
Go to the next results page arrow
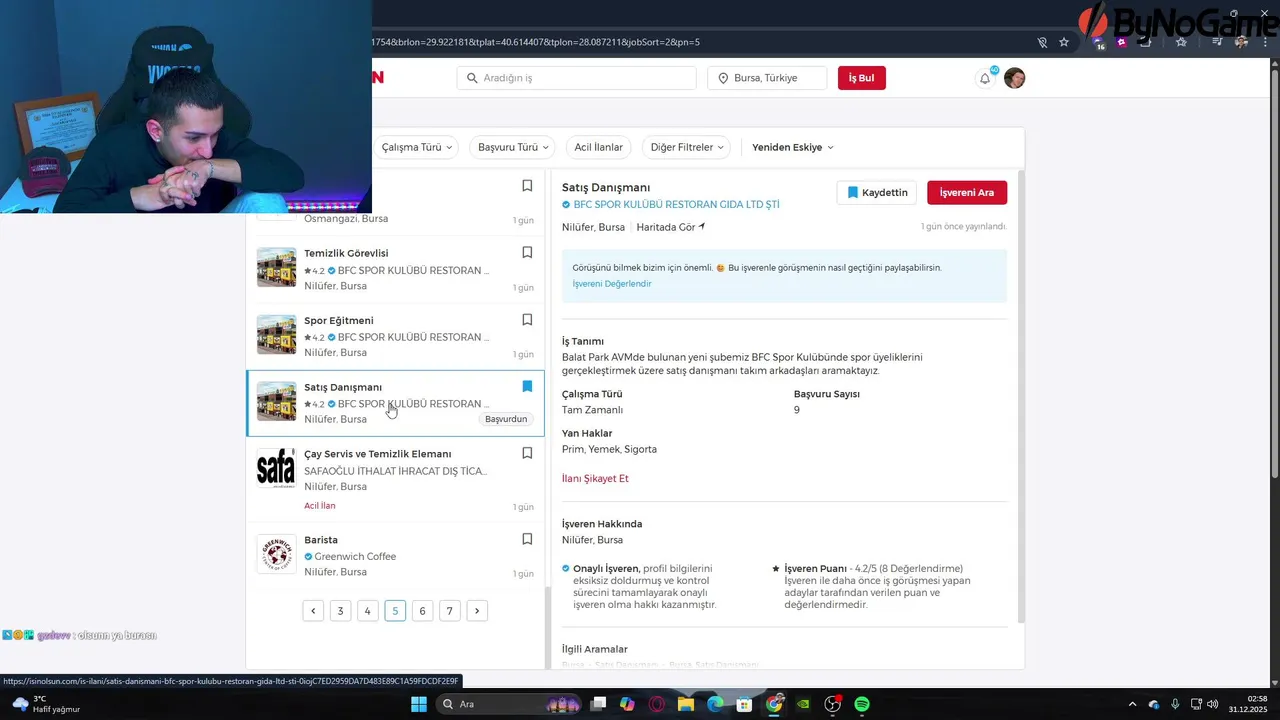click(x=477, y=611)
